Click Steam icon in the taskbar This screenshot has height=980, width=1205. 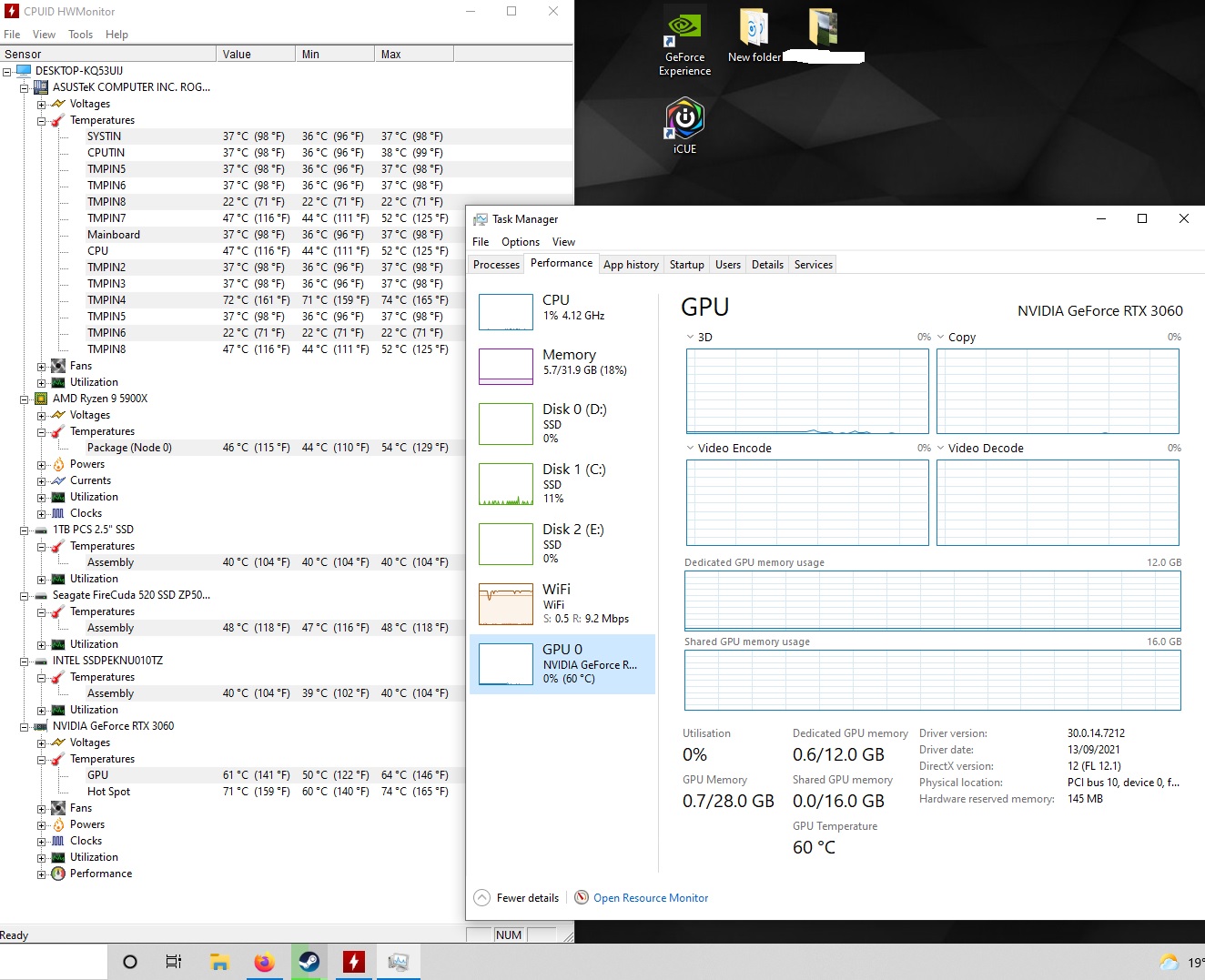click(309, 962)
